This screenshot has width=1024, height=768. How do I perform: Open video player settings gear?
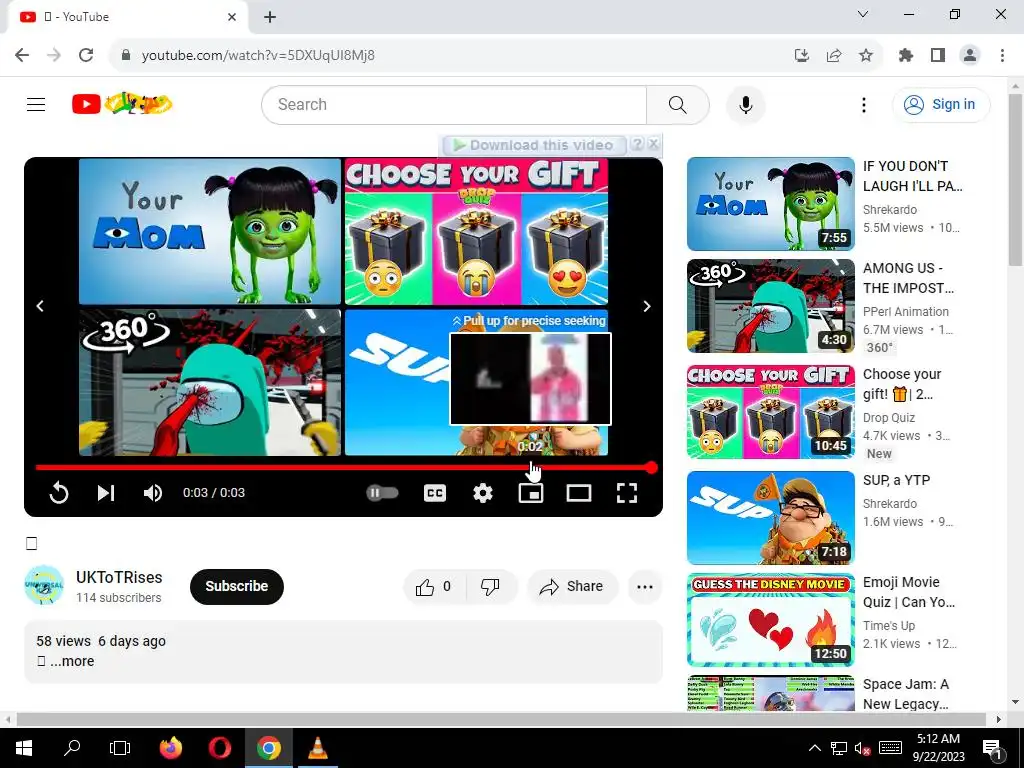[x=483, y=493]
